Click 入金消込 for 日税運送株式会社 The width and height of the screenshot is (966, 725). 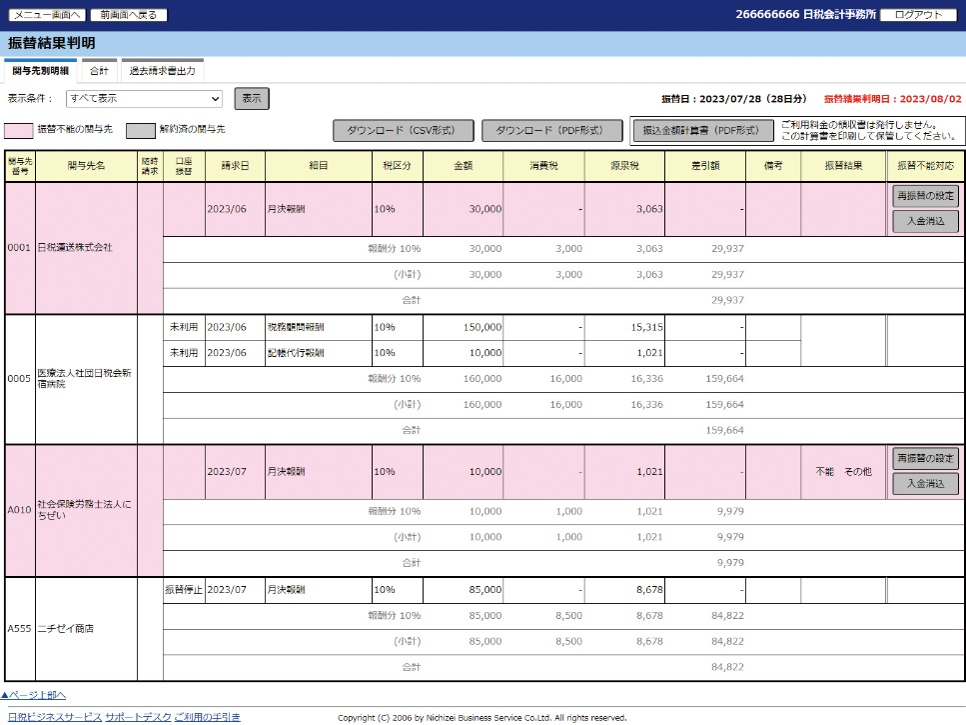pos(925,221)
